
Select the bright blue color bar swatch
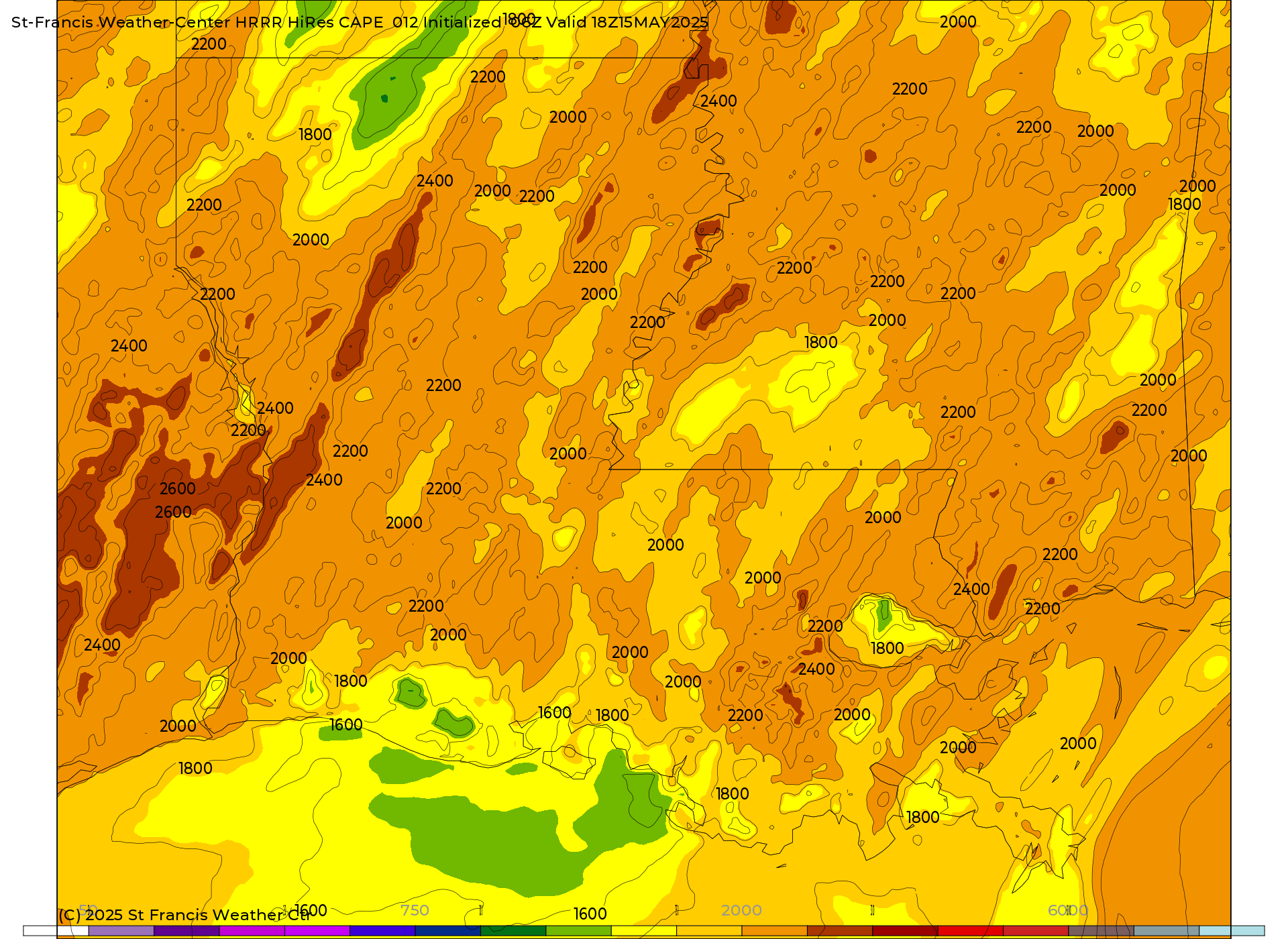pos(382,931)
